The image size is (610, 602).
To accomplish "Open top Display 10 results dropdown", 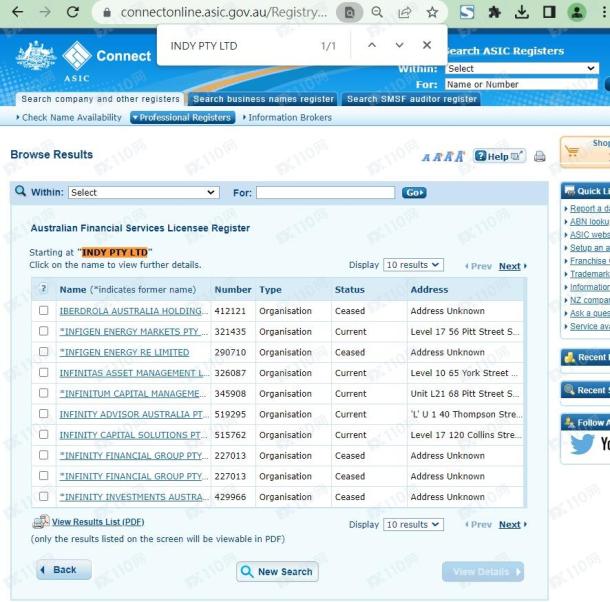I will tap(413, 265).
